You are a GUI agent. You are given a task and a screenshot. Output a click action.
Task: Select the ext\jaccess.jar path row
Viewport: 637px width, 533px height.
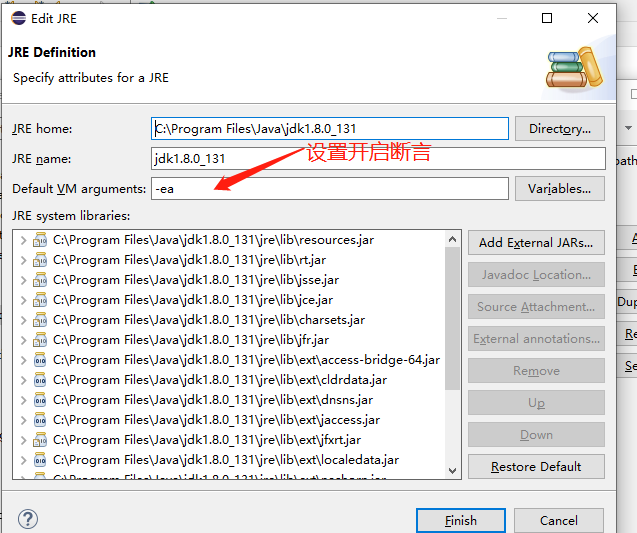pyautogui.click(x=217, y=420)
